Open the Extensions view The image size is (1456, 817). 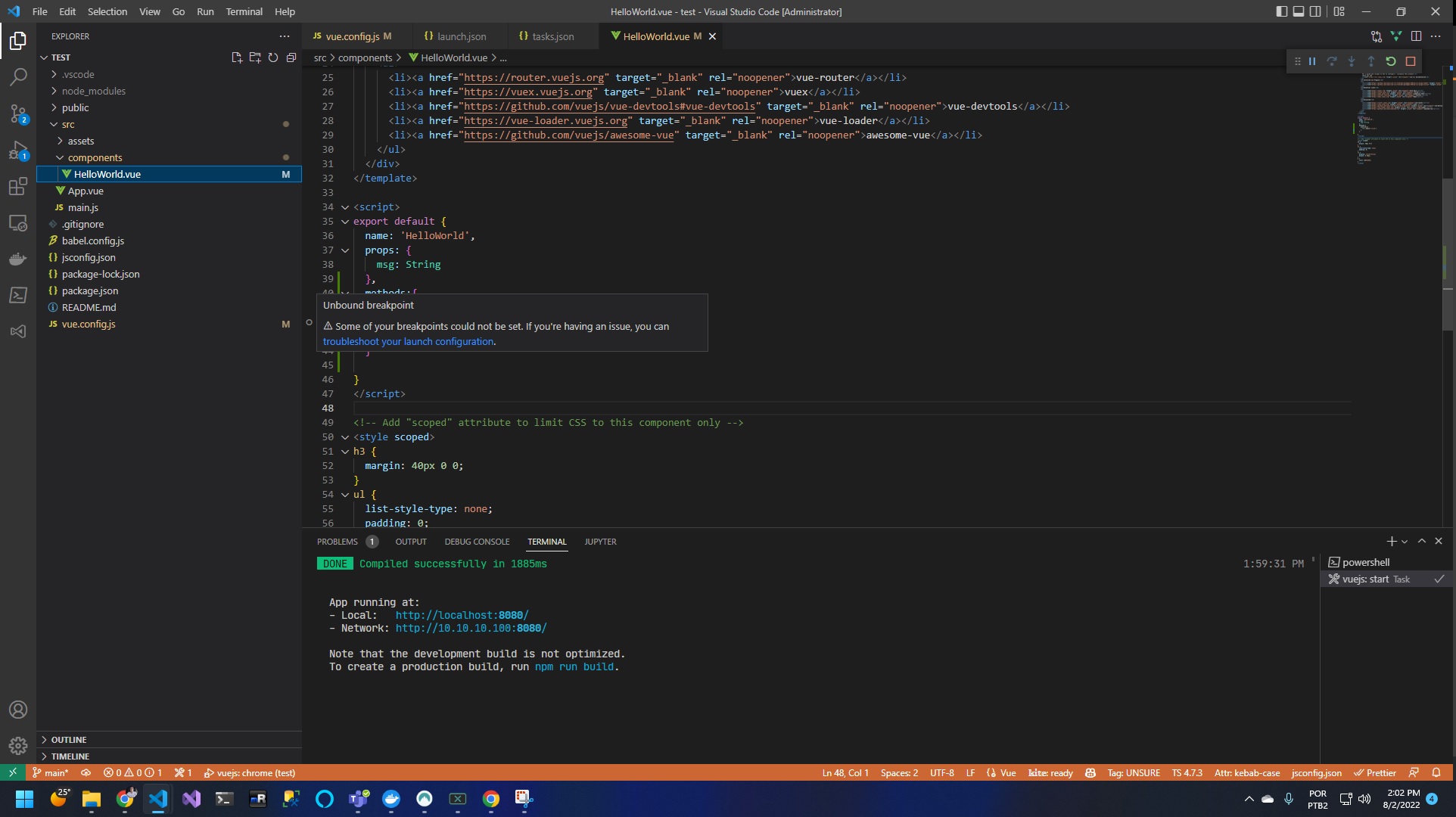click(x=17, y=187)
